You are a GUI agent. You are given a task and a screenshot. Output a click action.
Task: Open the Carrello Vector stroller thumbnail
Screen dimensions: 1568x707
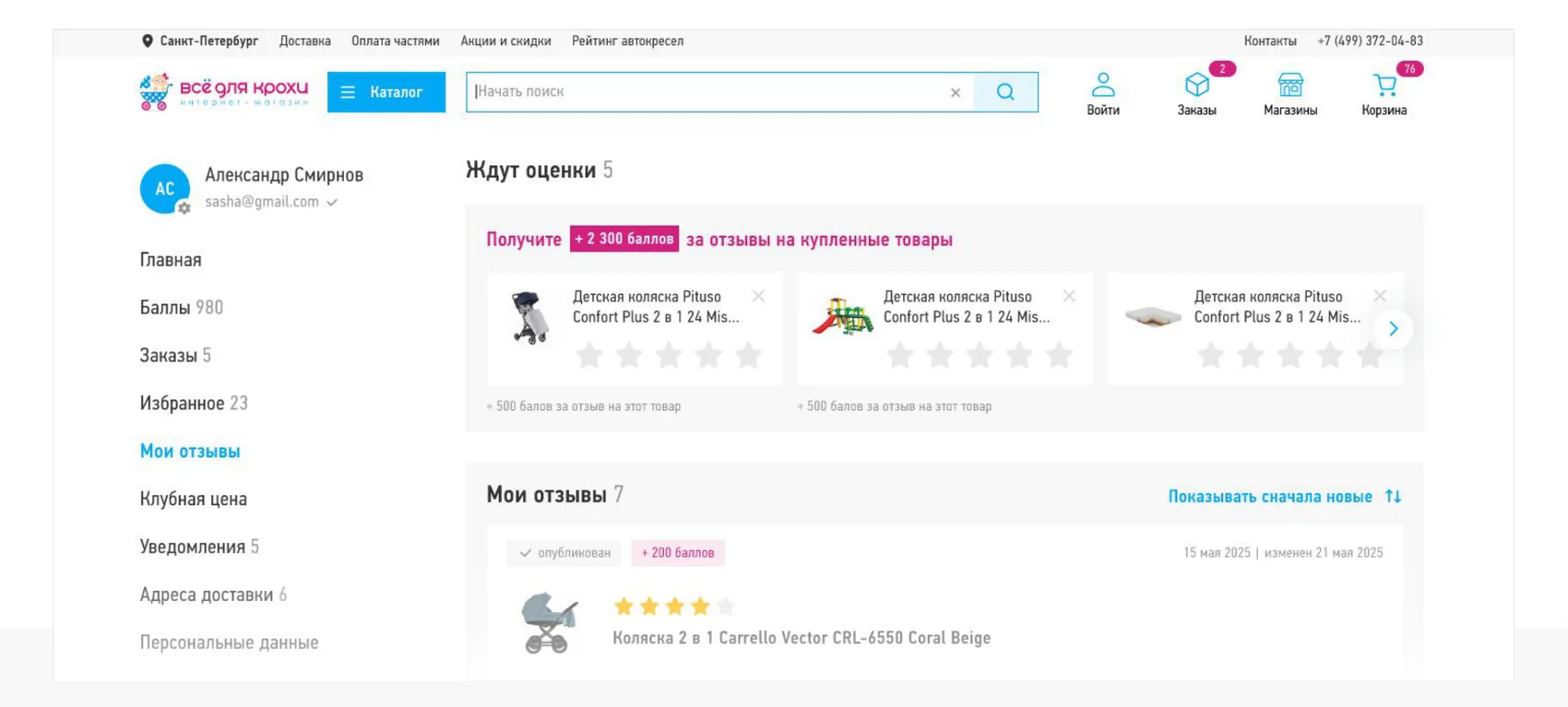pyautogui.click(x=549, y=623)
